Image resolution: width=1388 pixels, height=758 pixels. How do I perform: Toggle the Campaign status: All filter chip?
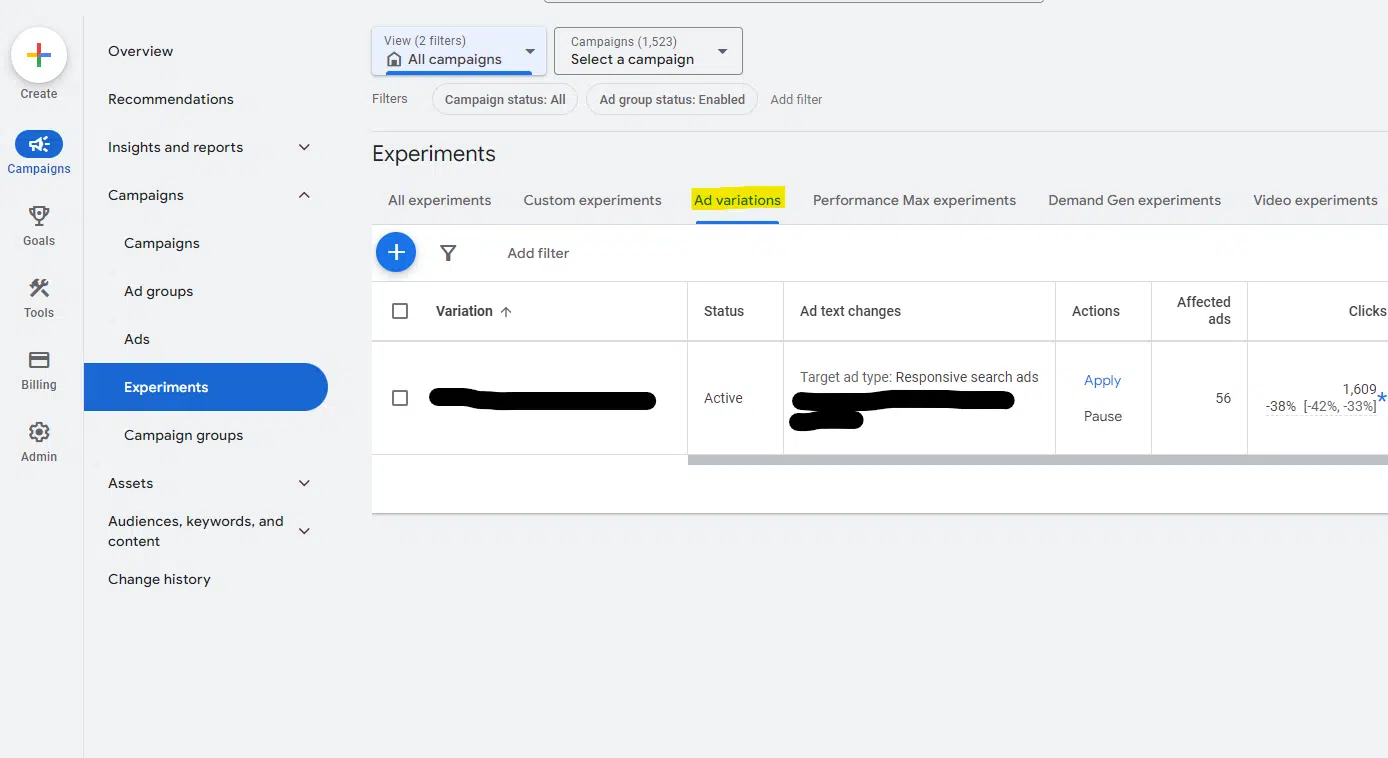504,99
